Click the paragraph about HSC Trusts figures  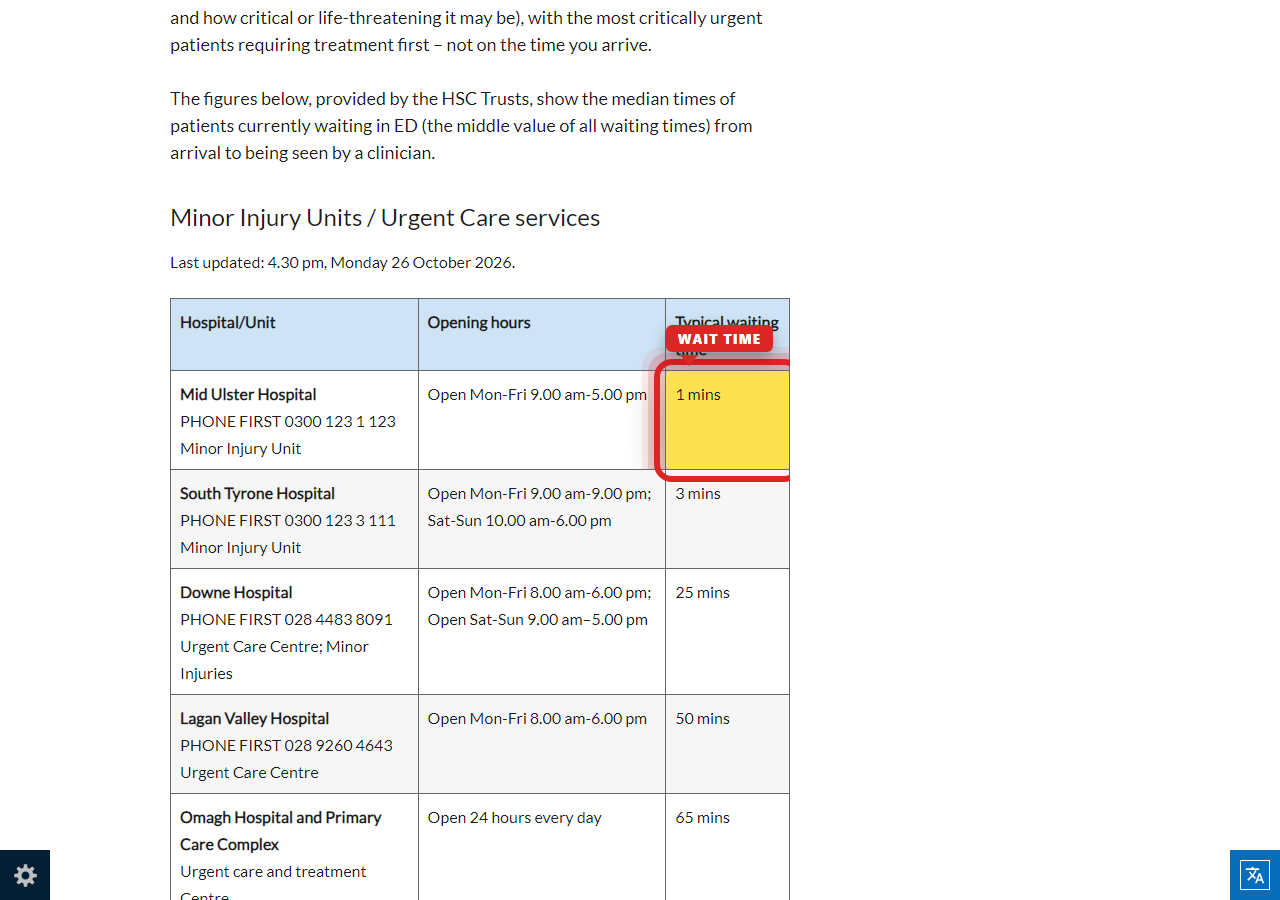pyautogui.click(x=461, y=126)
